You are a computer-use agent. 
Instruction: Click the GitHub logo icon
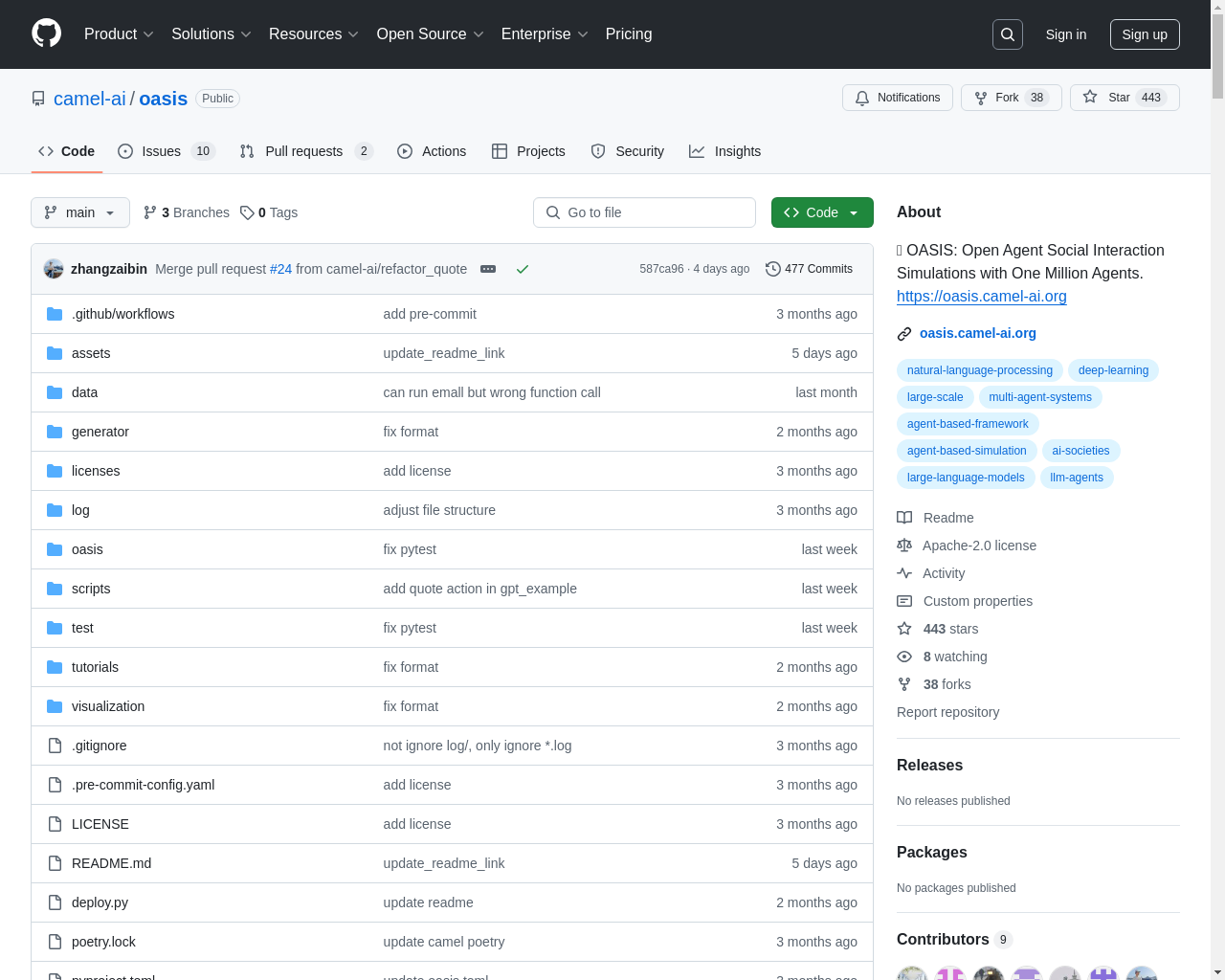pos(47,33)
